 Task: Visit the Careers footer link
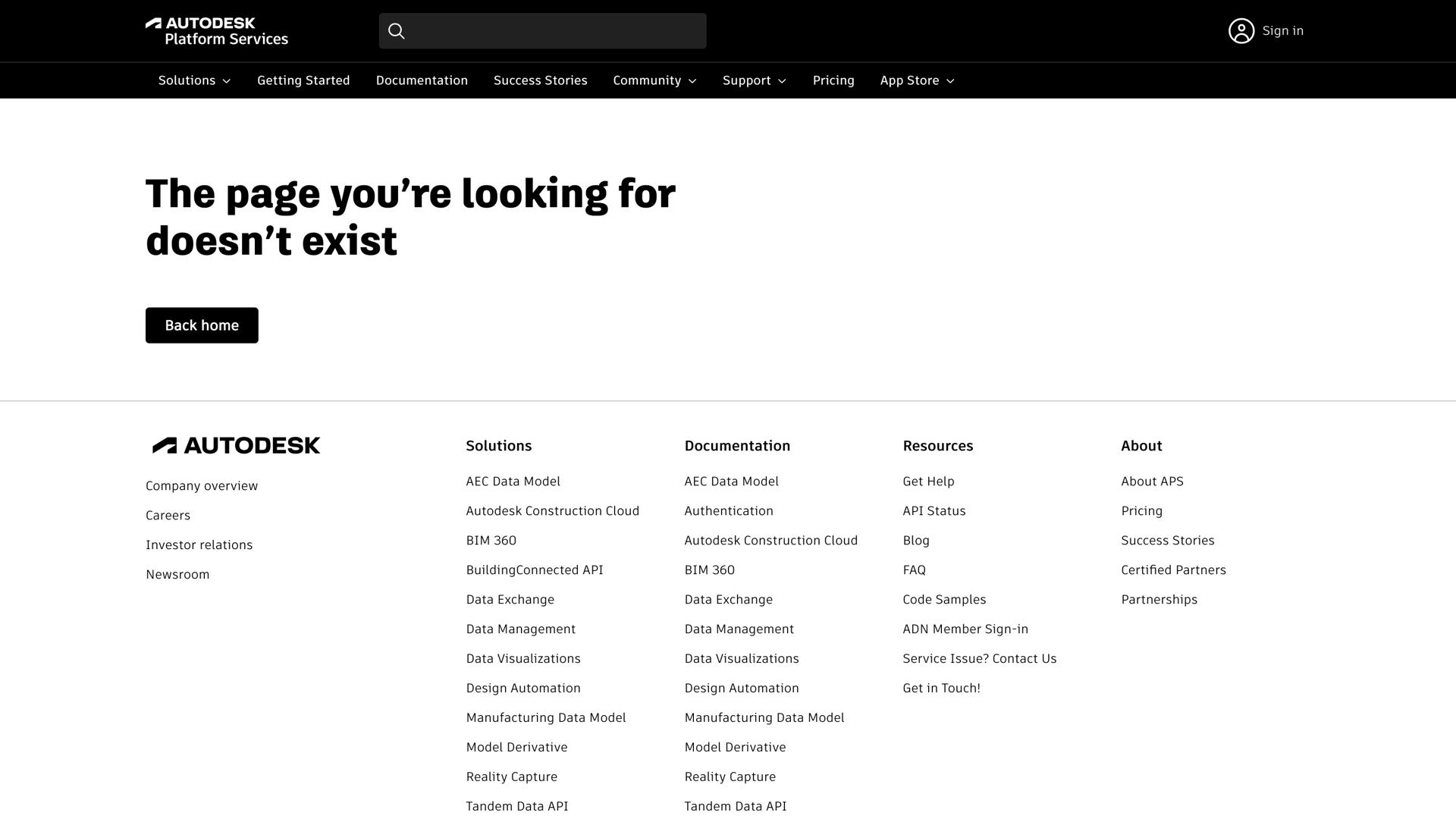click(x=168, y=516)
